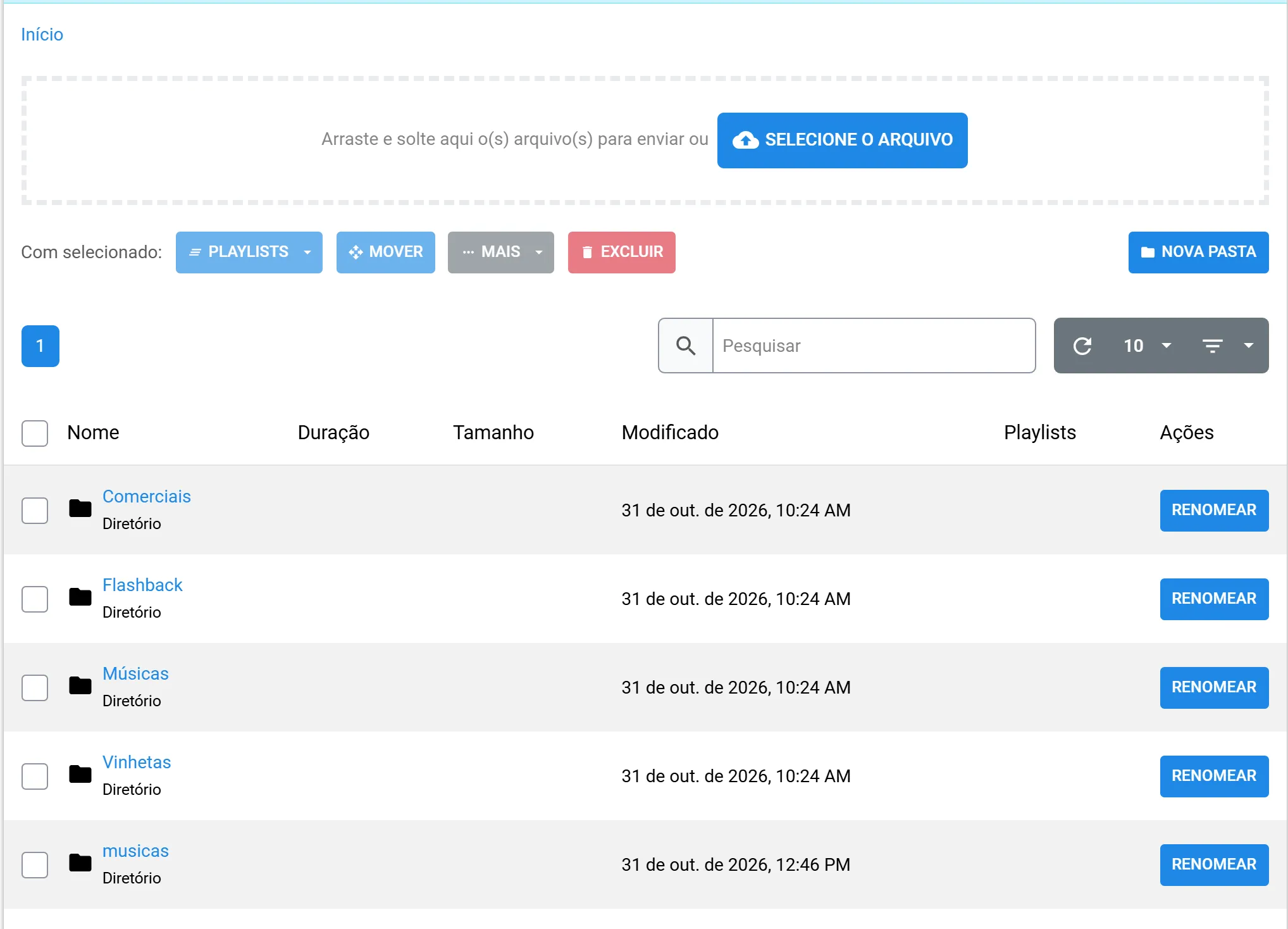Open the lowercase musicas directory
This screenshot has height=929, width=1288.
[x=135, y=851]
